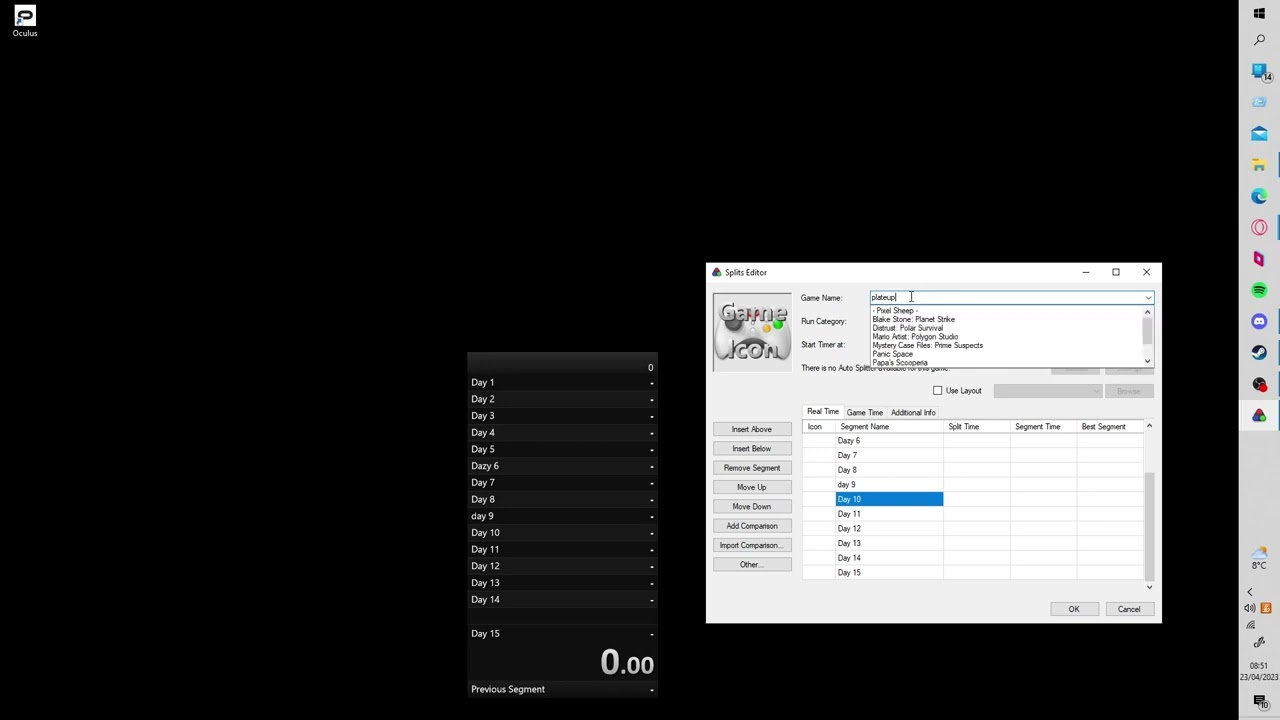This screenshot has height=720, width=1280.
Task: Click the LiveSplit taskbar icon
Action: (x=1259, y=415)
